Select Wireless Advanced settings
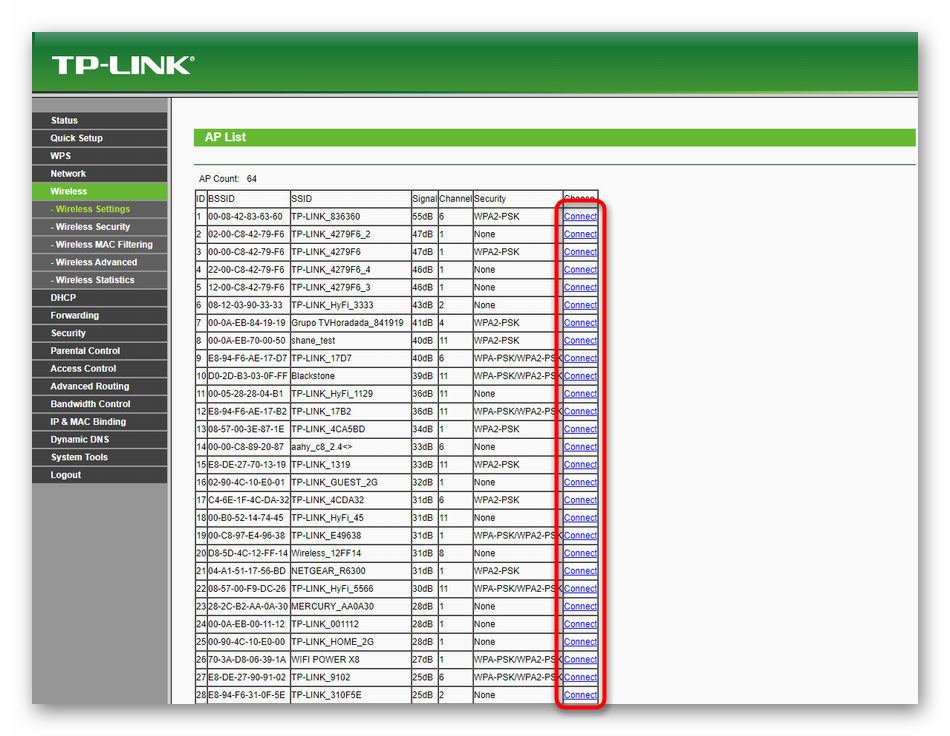The height and width of the screenshot is (736, 950). pos(97,263)
